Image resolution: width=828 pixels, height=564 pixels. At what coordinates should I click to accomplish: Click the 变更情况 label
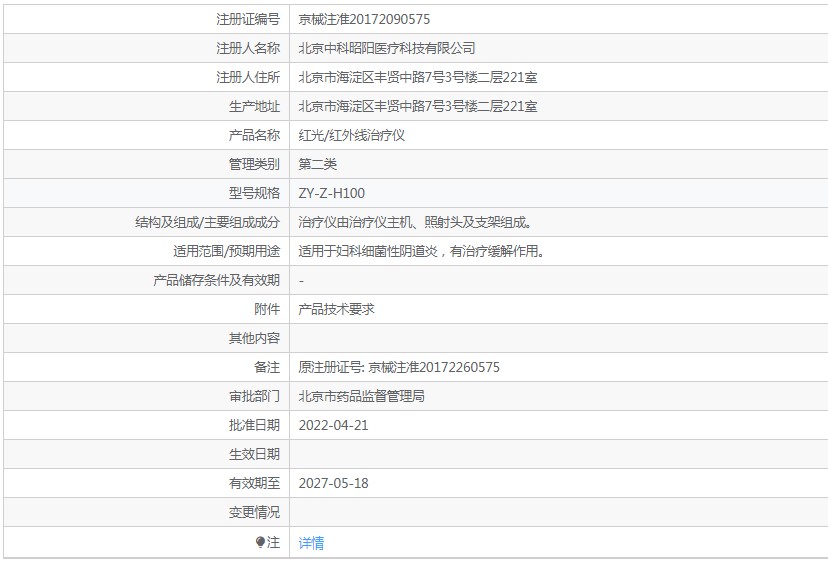coord(254,513)
